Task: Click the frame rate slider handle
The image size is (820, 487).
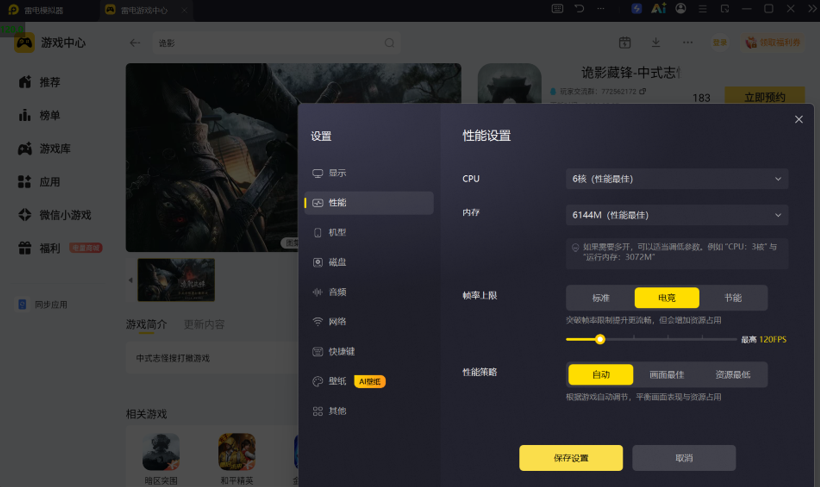Action: pyautogui.click(x=600, y=339)
